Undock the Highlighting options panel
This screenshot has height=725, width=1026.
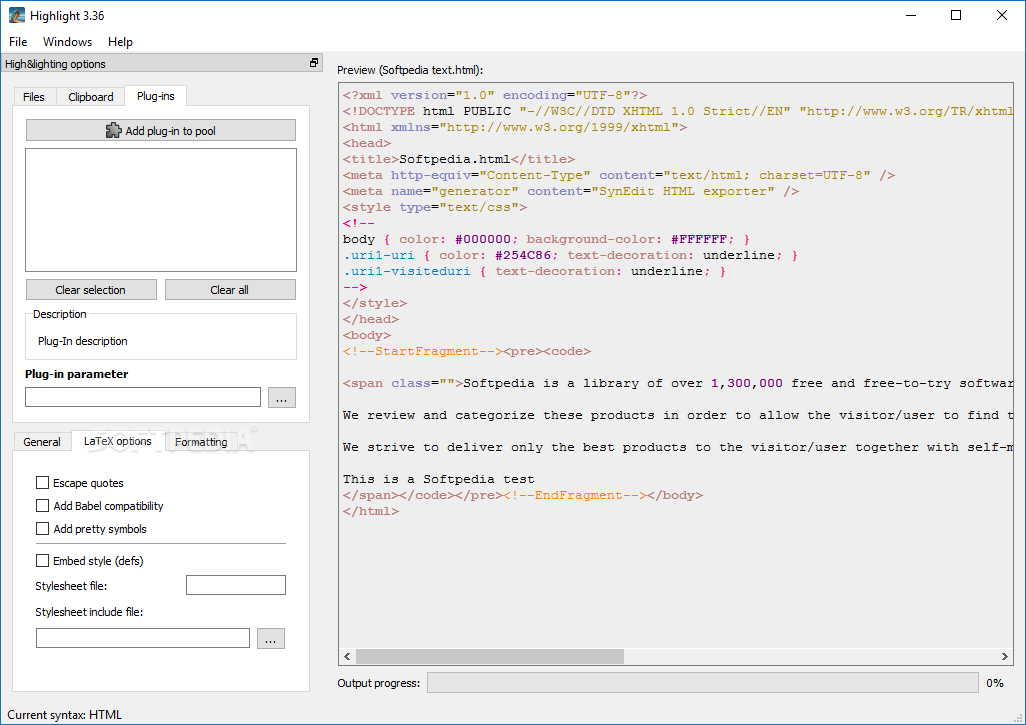tap(314, 63)
